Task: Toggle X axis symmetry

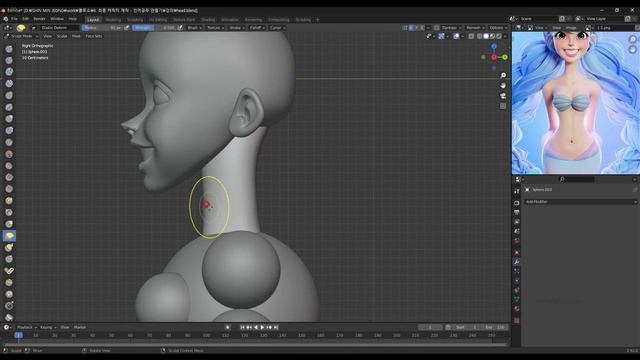Action: (x=411, y=28)
